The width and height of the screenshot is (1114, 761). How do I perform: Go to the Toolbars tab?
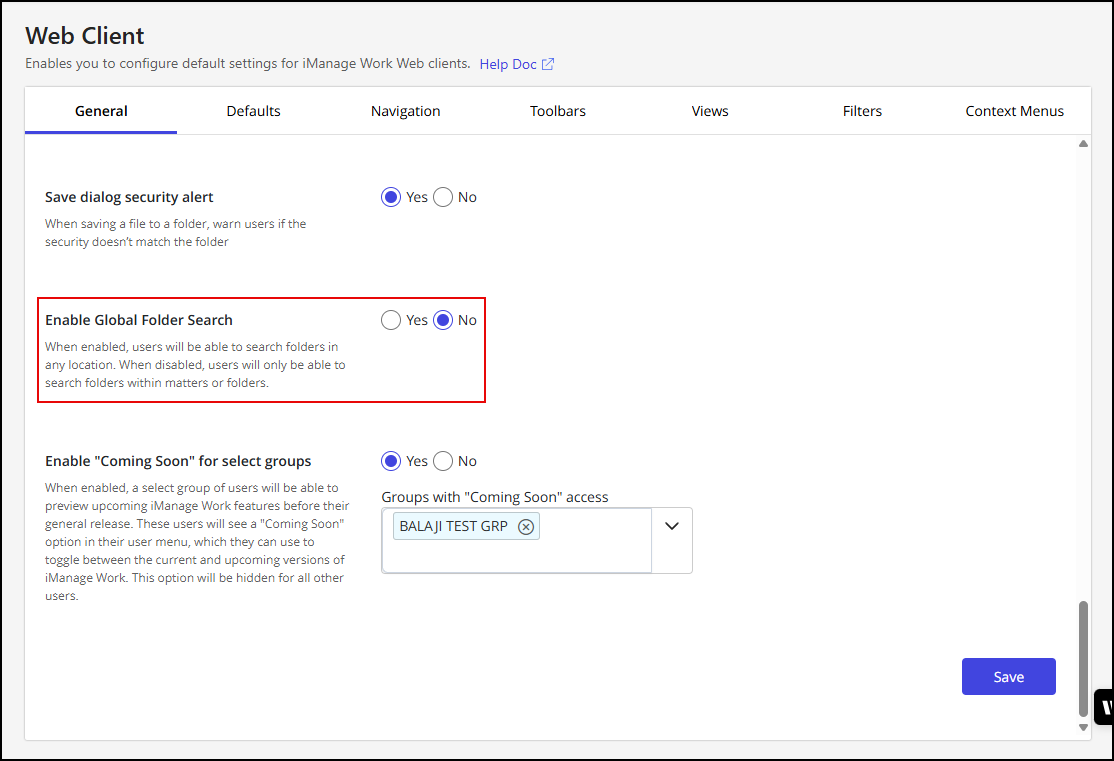click(x=558, y=111)
